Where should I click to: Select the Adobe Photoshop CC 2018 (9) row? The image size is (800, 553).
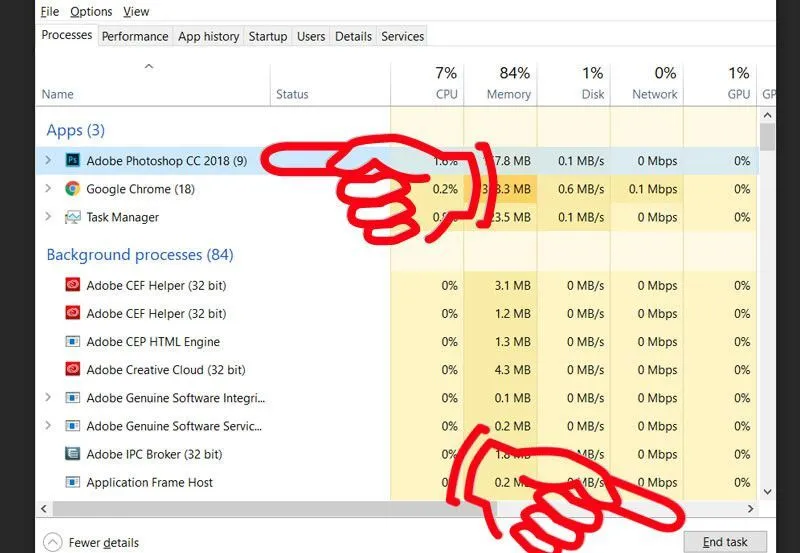397,161
